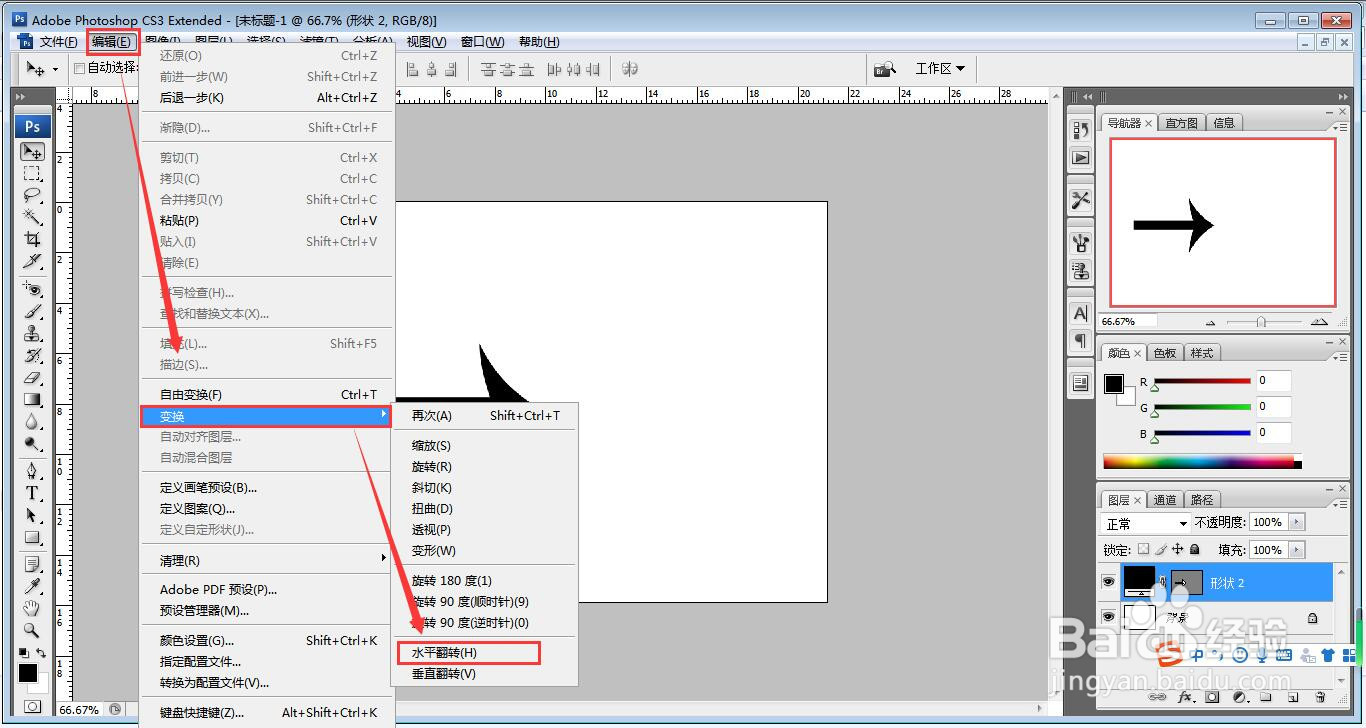This screenshot has width=1366, height=728.
Task: Open the Character panel icon
Action: pos(1080,313)
